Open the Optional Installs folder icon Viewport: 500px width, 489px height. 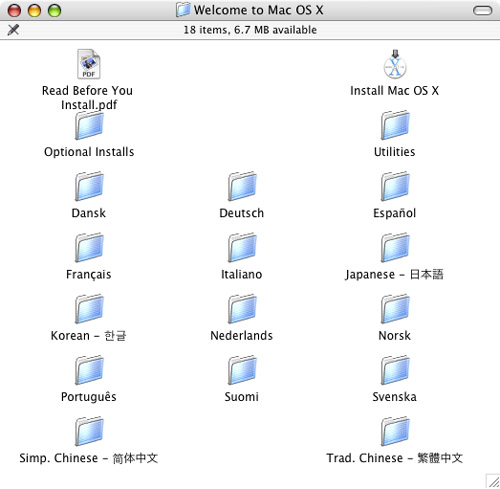tap(89, 125)
